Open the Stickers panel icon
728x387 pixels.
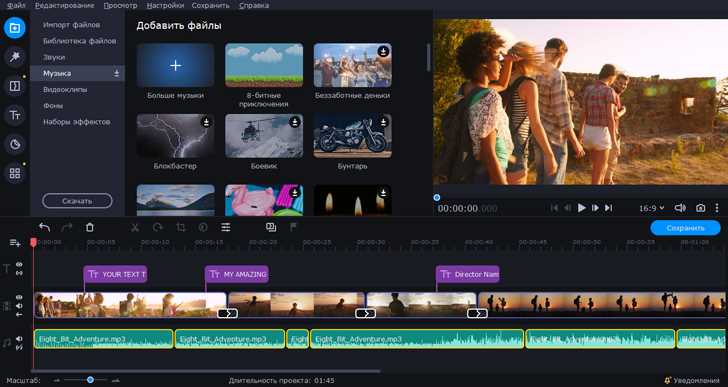(14, 144)
